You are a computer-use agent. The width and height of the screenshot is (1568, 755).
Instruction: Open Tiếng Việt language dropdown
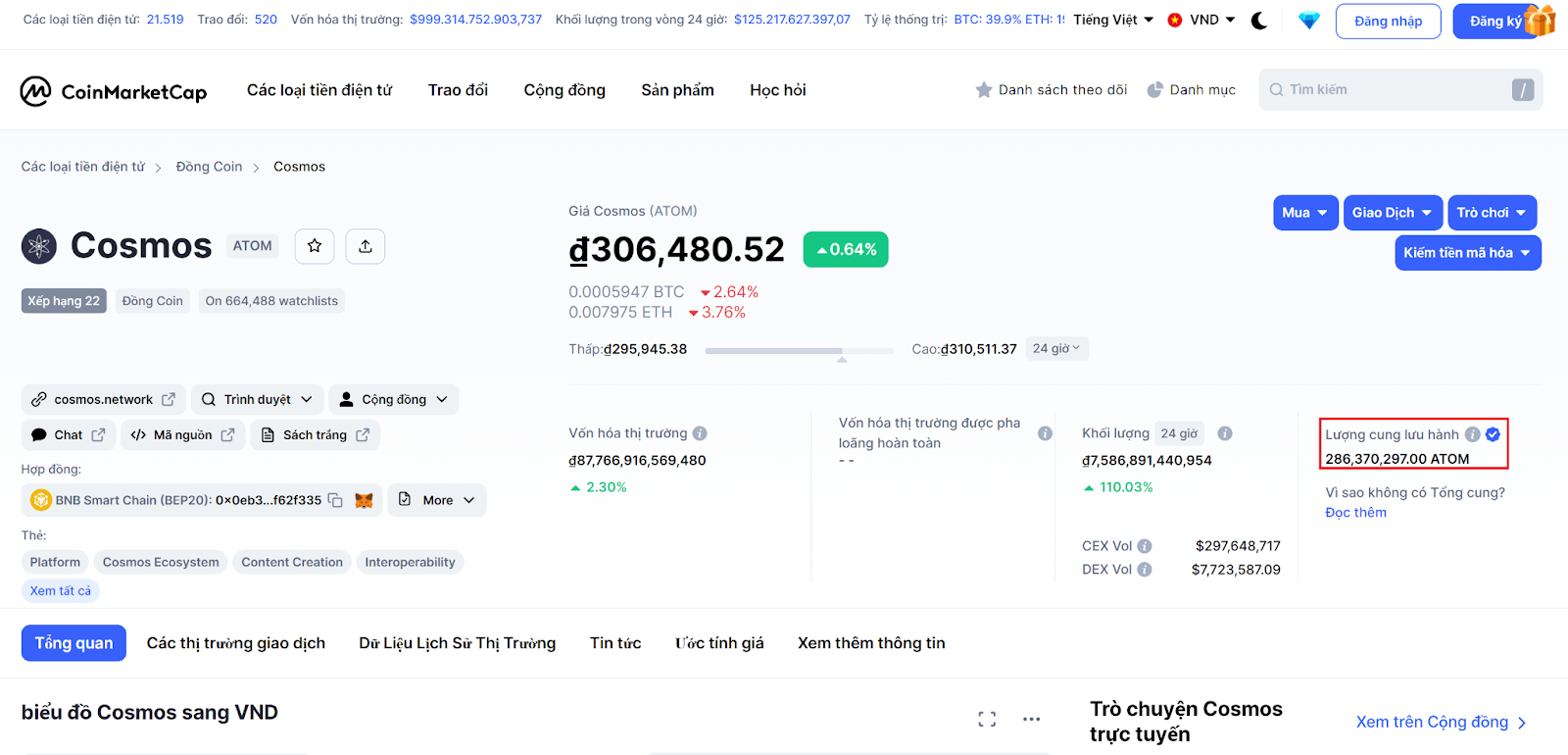point(1113,21)
